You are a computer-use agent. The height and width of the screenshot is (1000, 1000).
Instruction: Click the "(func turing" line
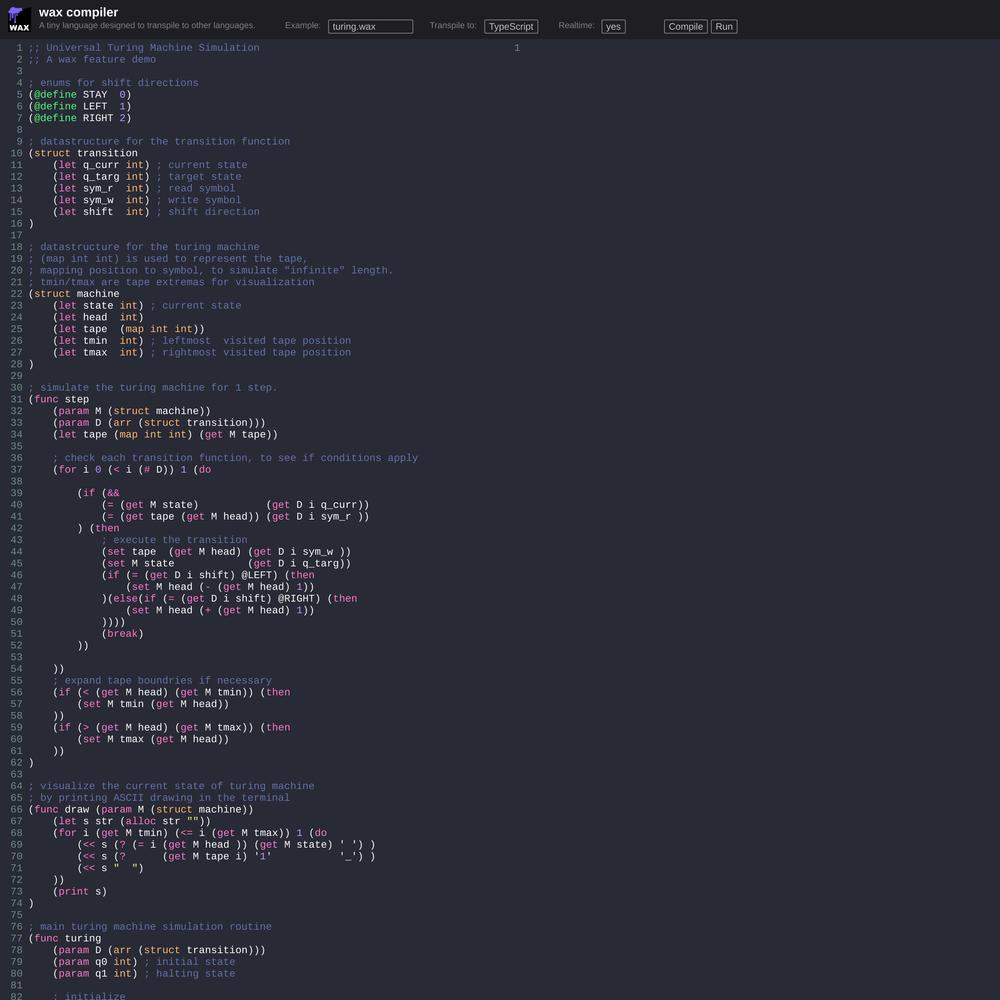[x=64, y=938]
